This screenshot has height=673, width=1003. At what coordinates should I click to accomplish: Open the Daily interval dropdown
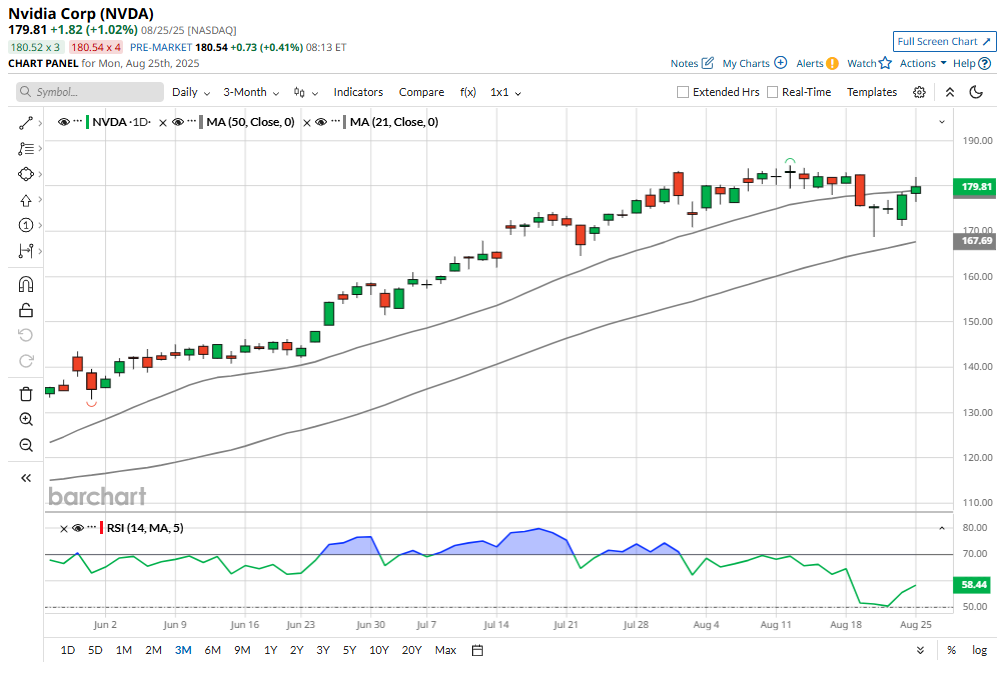tap(191, 92)
